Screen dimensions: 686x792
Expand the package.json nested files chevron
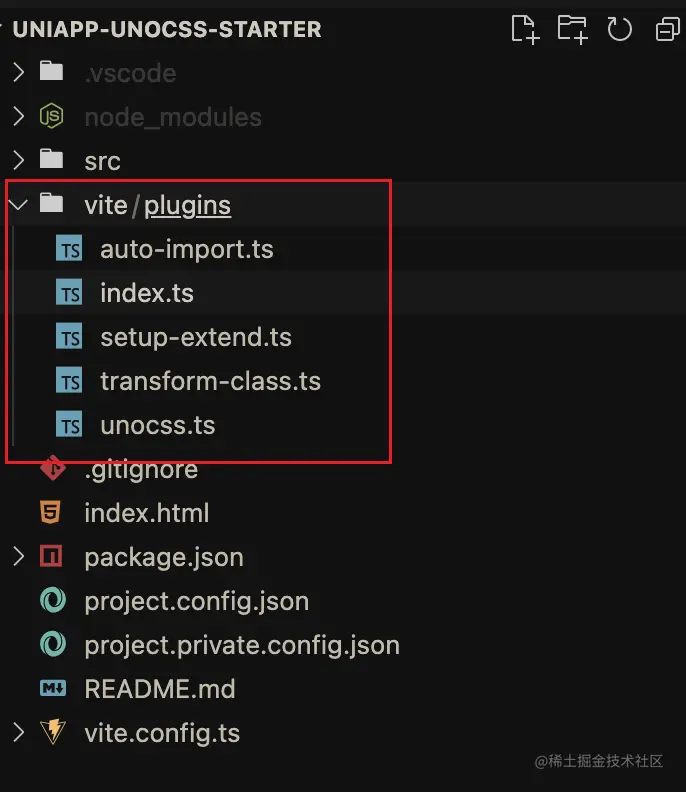pos(19,556)
